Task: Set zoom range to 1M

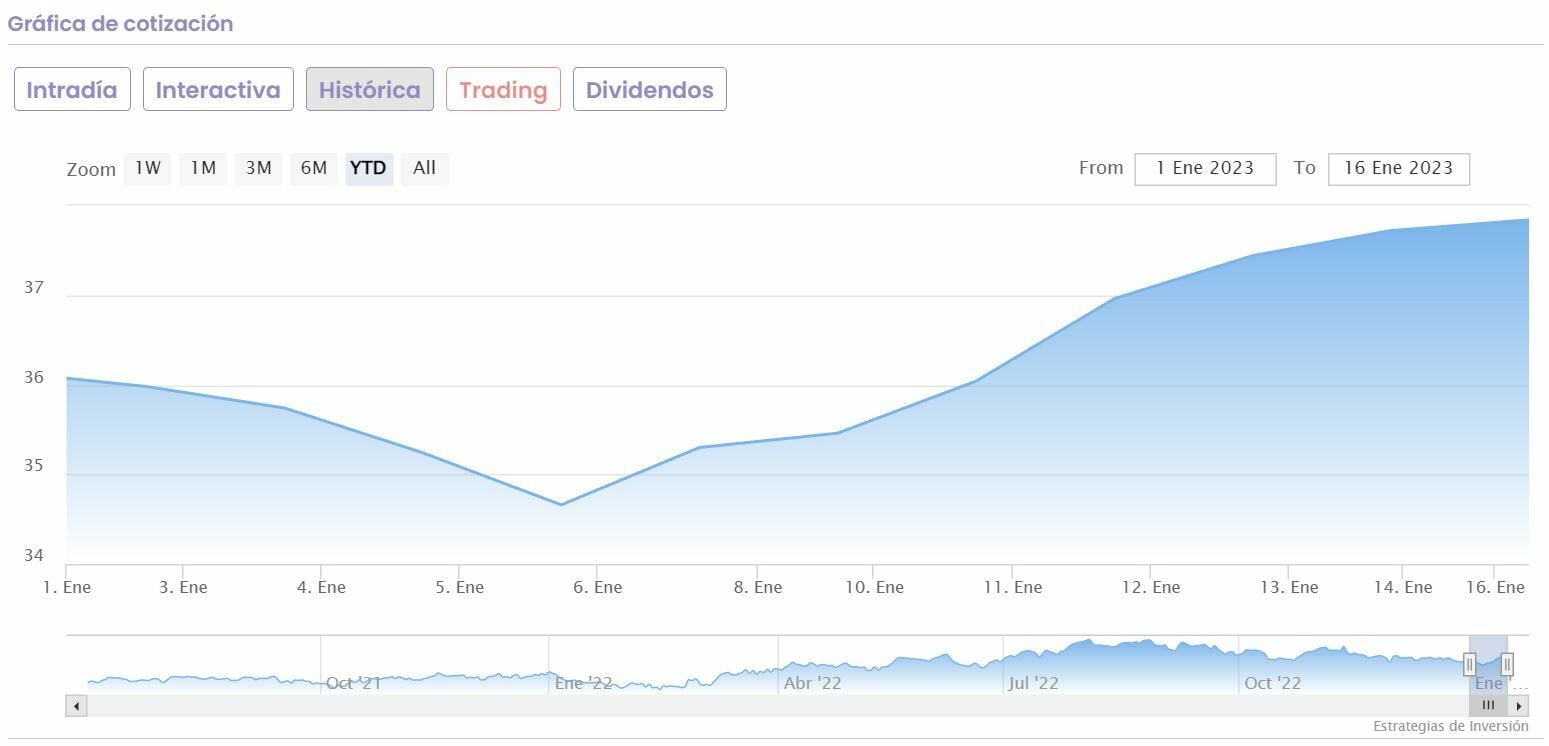Action: [203, 169]
